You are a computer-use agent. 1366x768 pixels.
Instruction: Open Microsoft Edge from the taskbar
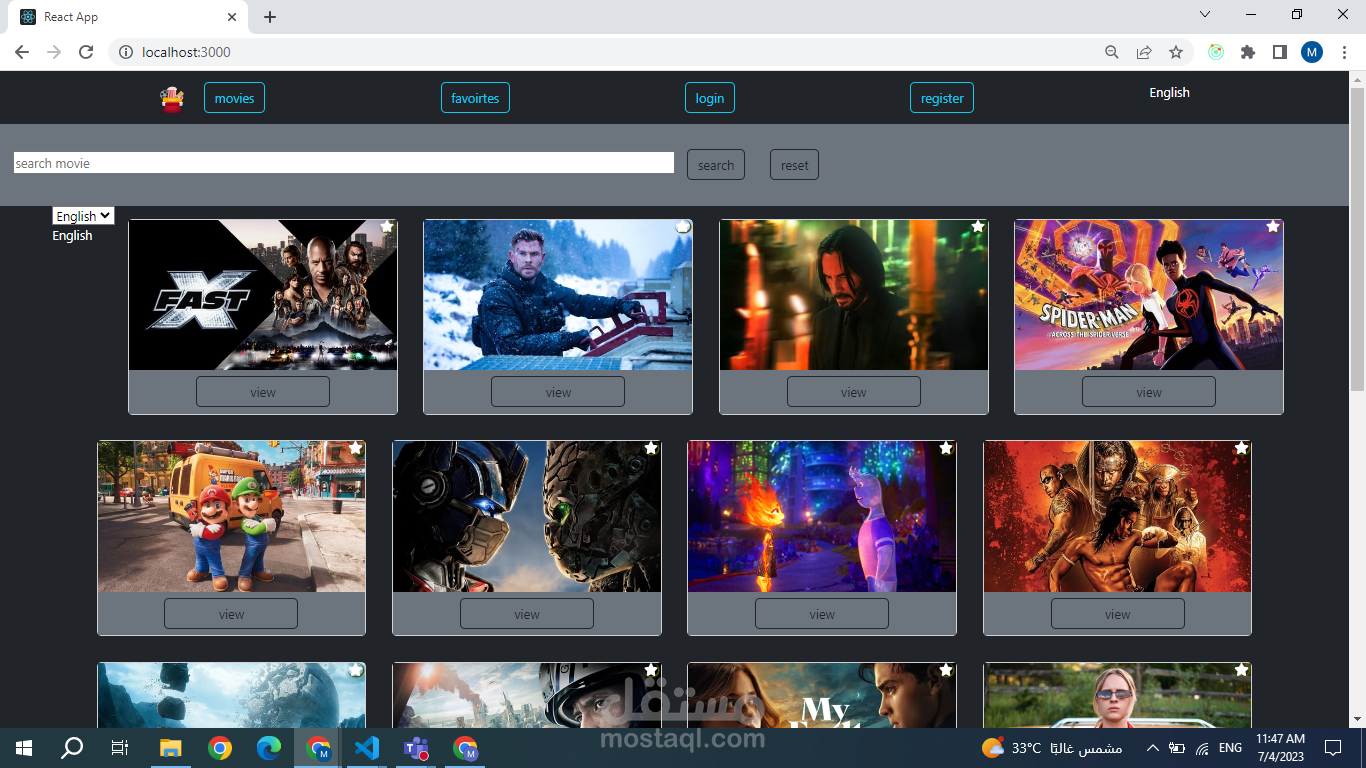(269, 748)
